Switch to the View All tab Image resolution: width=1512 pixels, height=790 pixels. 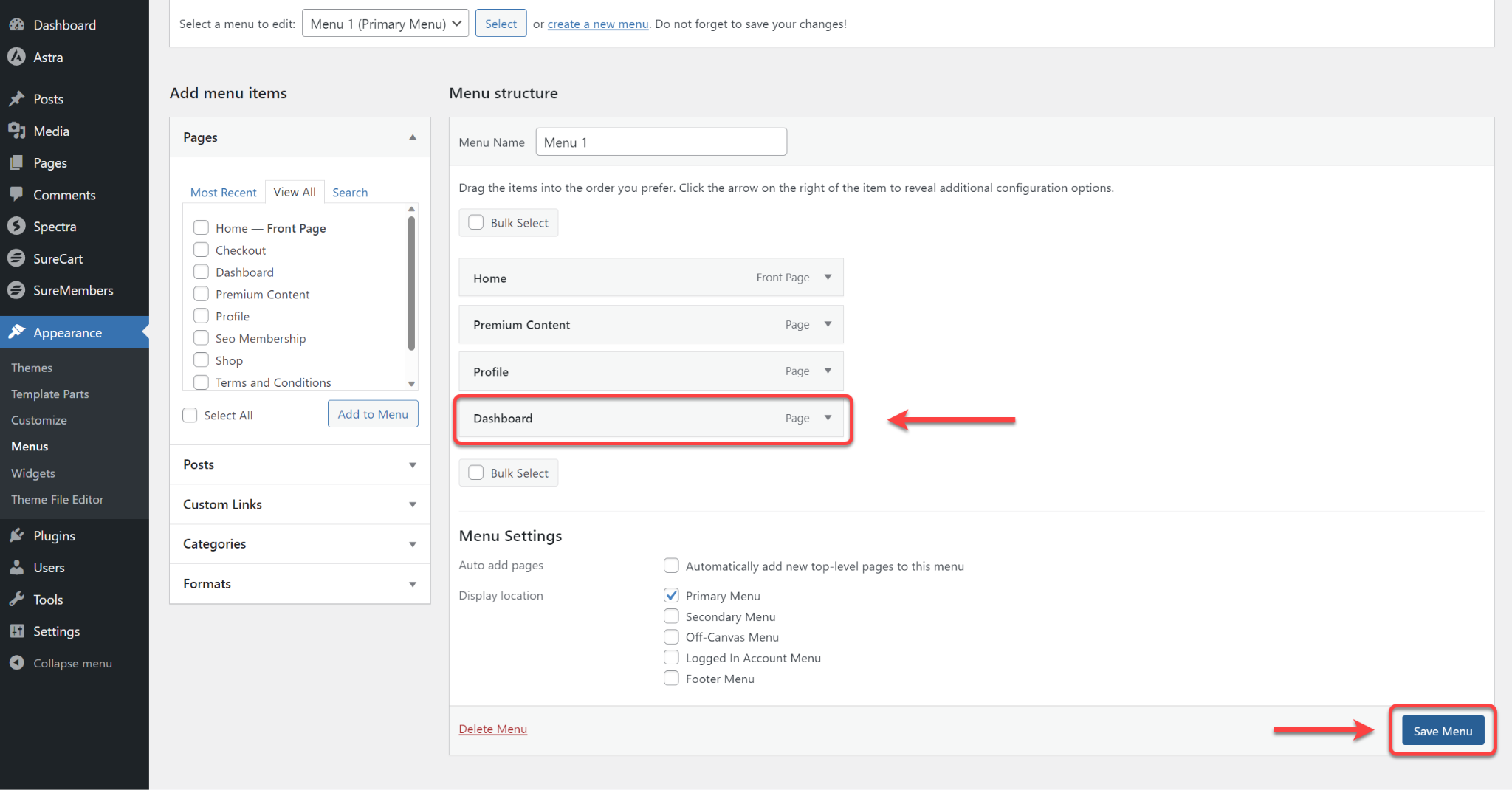[x=295, y=192]
